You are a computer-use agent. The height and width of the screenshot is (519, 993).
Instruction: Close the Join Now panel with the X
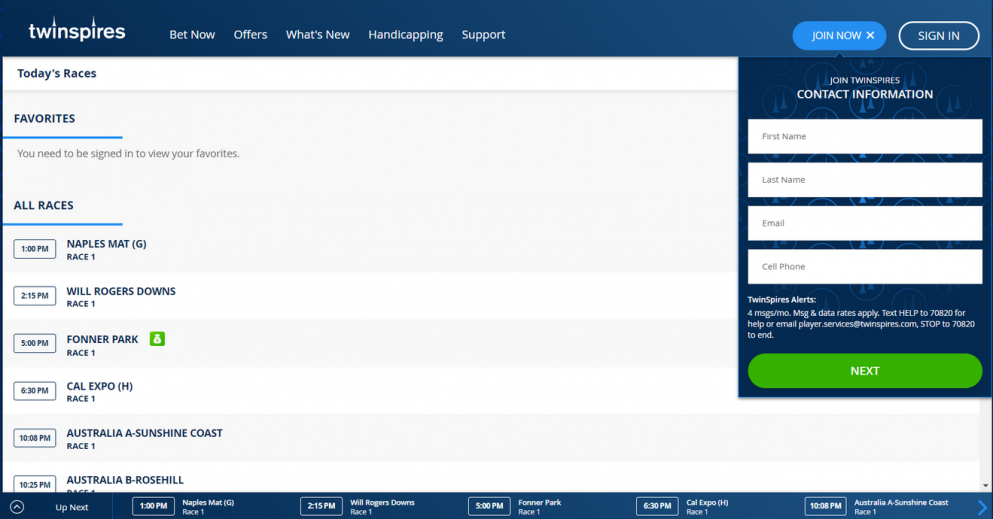click(870, 35)
